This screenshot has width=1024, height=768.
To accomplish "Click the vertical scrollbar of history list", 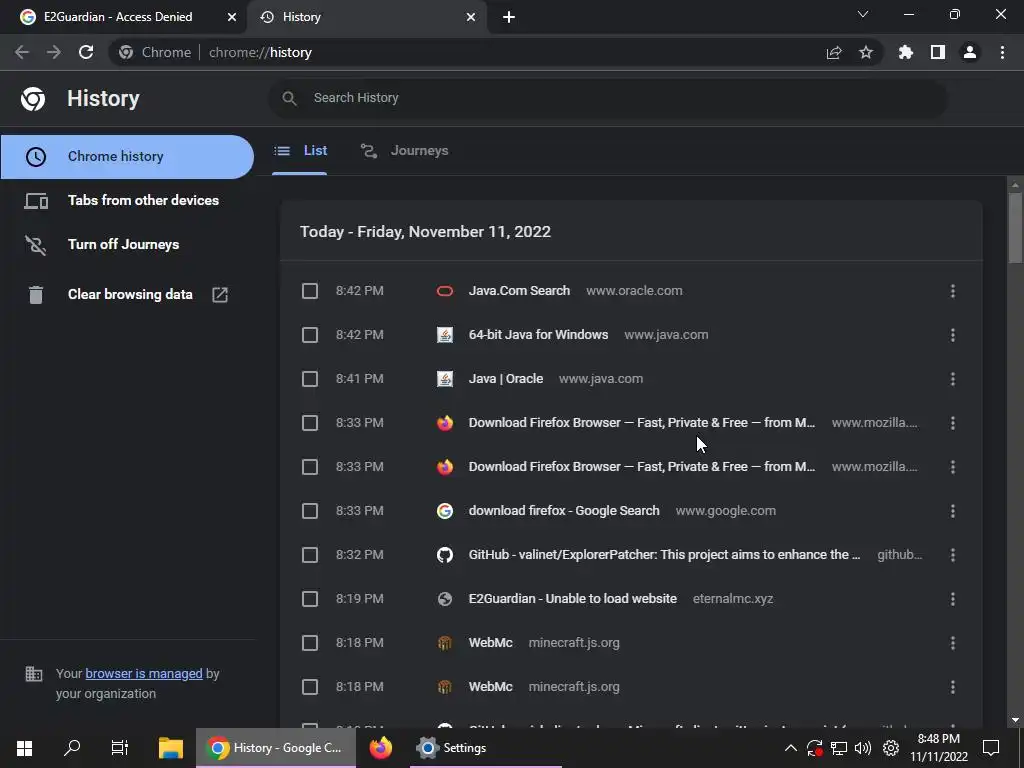I will [1015, 228].
